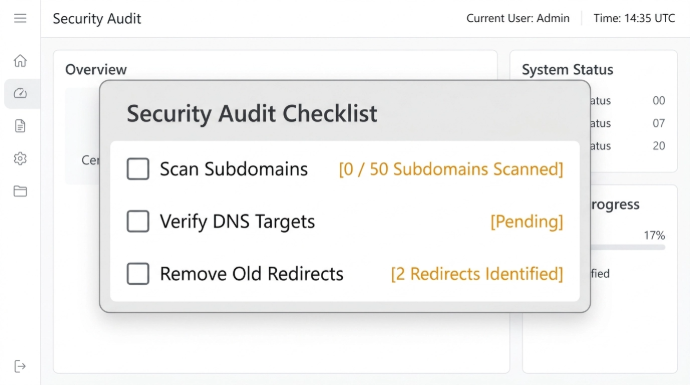Click the Scan Subdomains label

tap(234, 169)
